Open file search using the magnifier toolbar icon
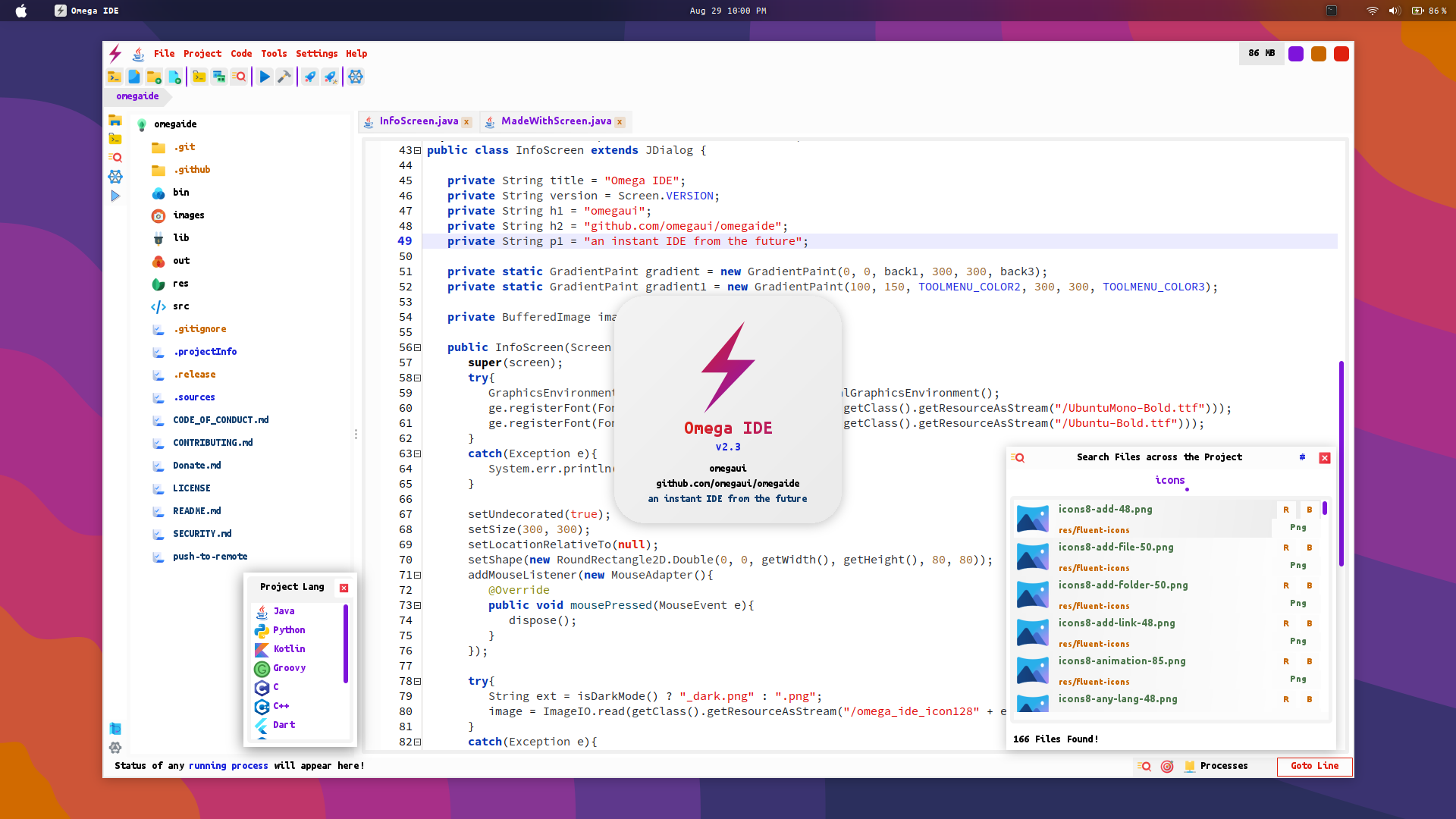The image size is (1456, 819). (x=239, y=77)
